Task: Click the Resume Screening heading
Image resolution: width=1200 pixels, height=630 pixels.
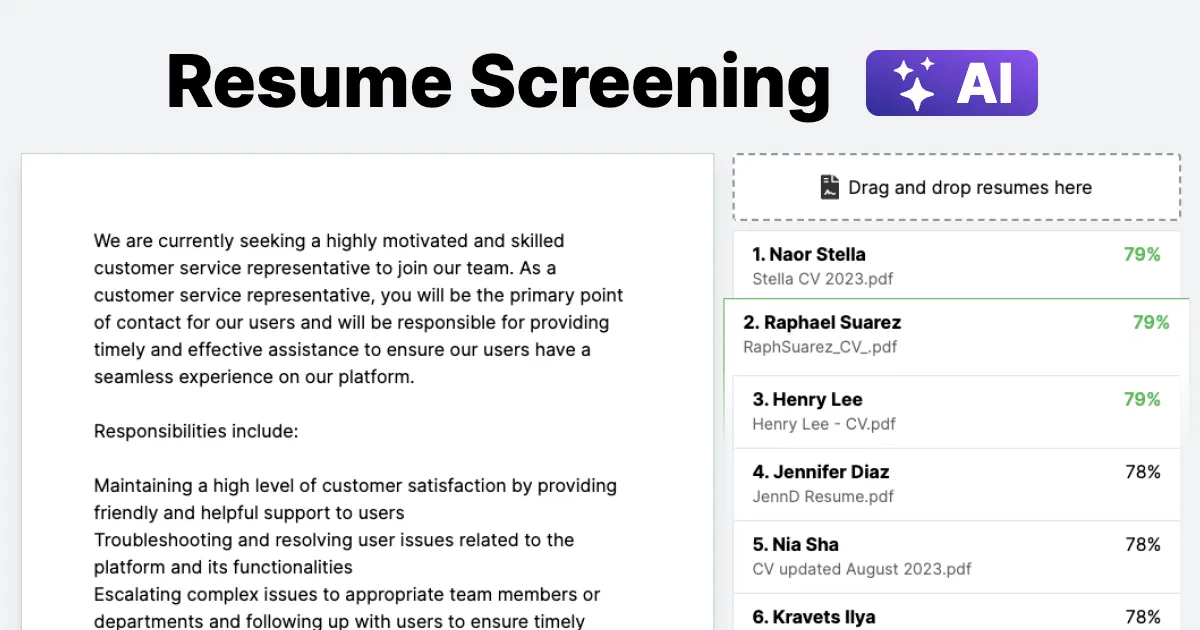Action: [x=498, y=83]
